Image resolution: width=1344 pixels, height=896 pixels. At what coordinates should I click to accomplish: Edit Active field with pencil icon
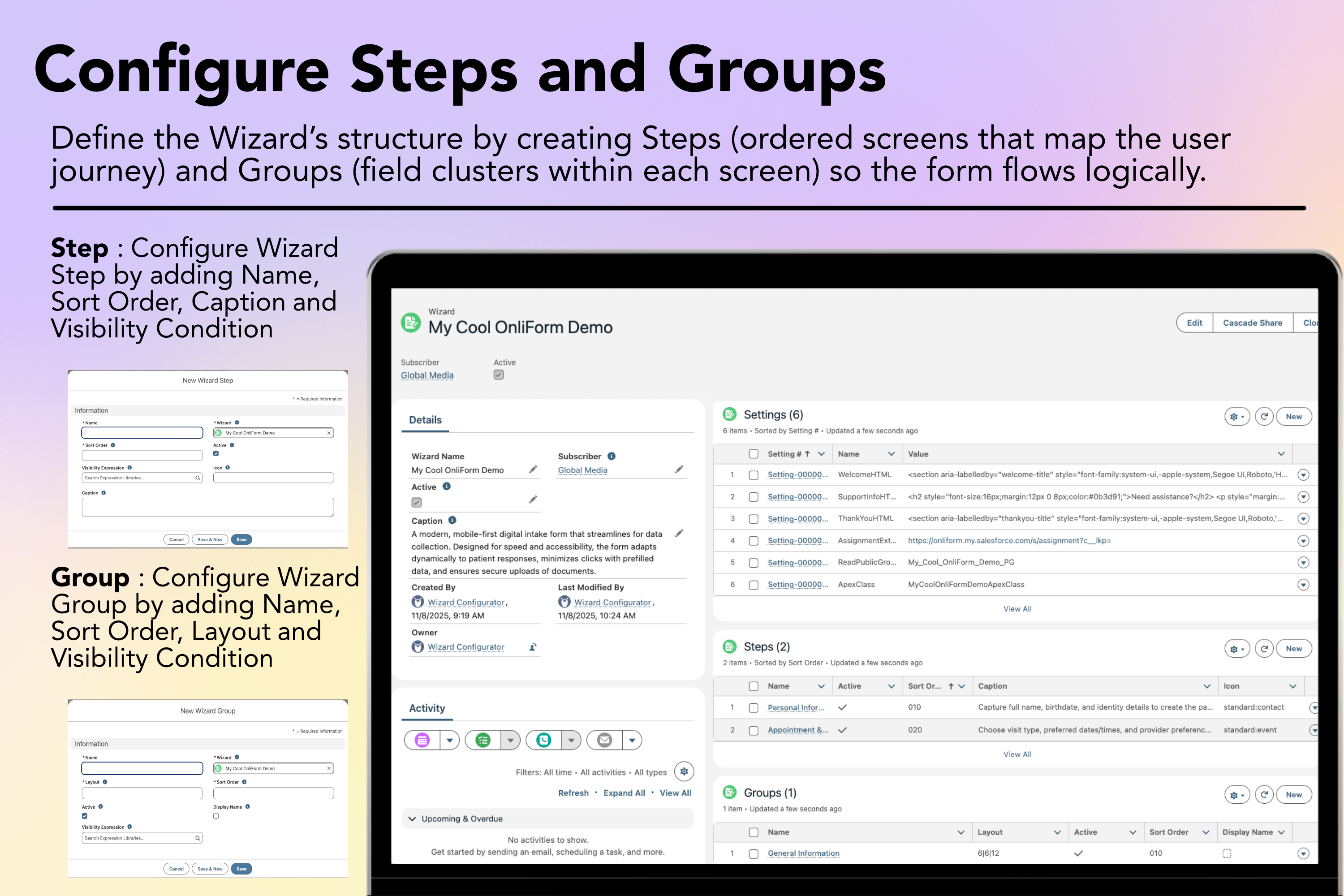[x=533, y=500]
